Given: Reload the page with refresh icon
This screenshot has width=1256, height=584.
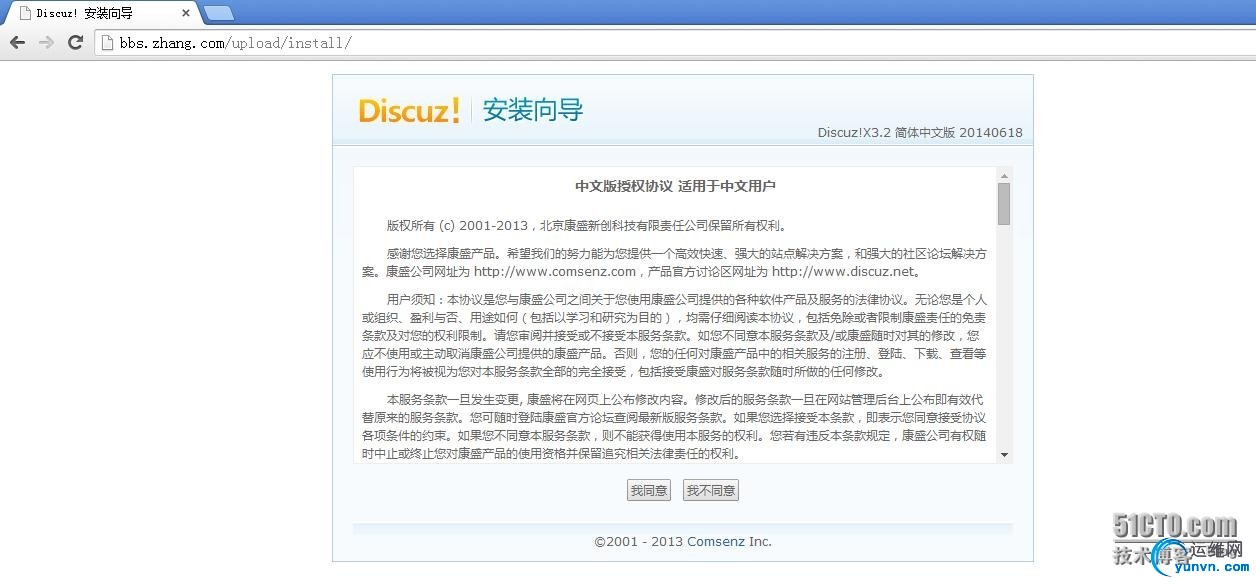Looking at the screenshot, I should tap(75, 42).
